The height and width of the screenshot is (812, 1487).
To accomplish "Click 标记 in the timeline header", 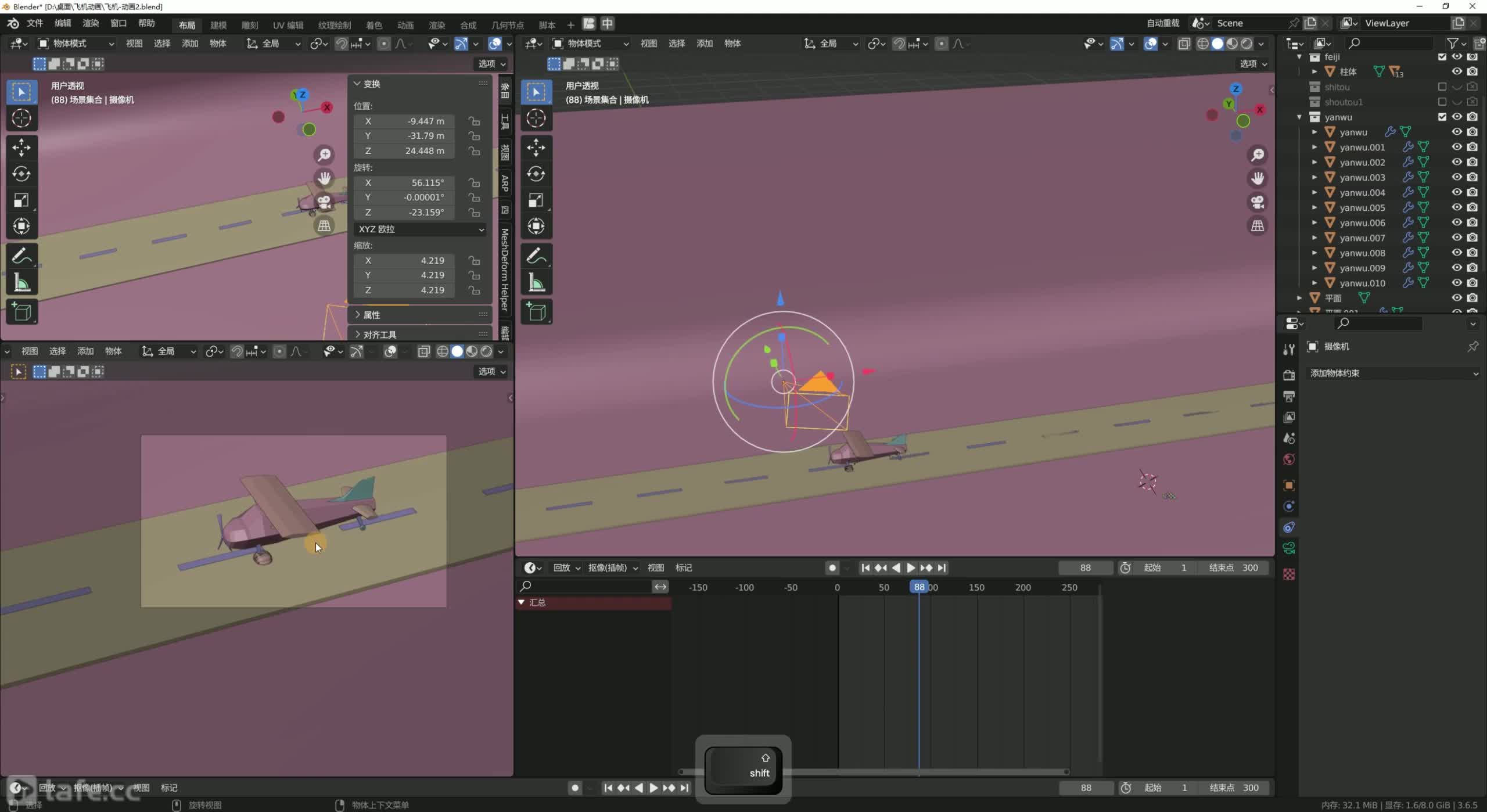I will tap(684, 568).
